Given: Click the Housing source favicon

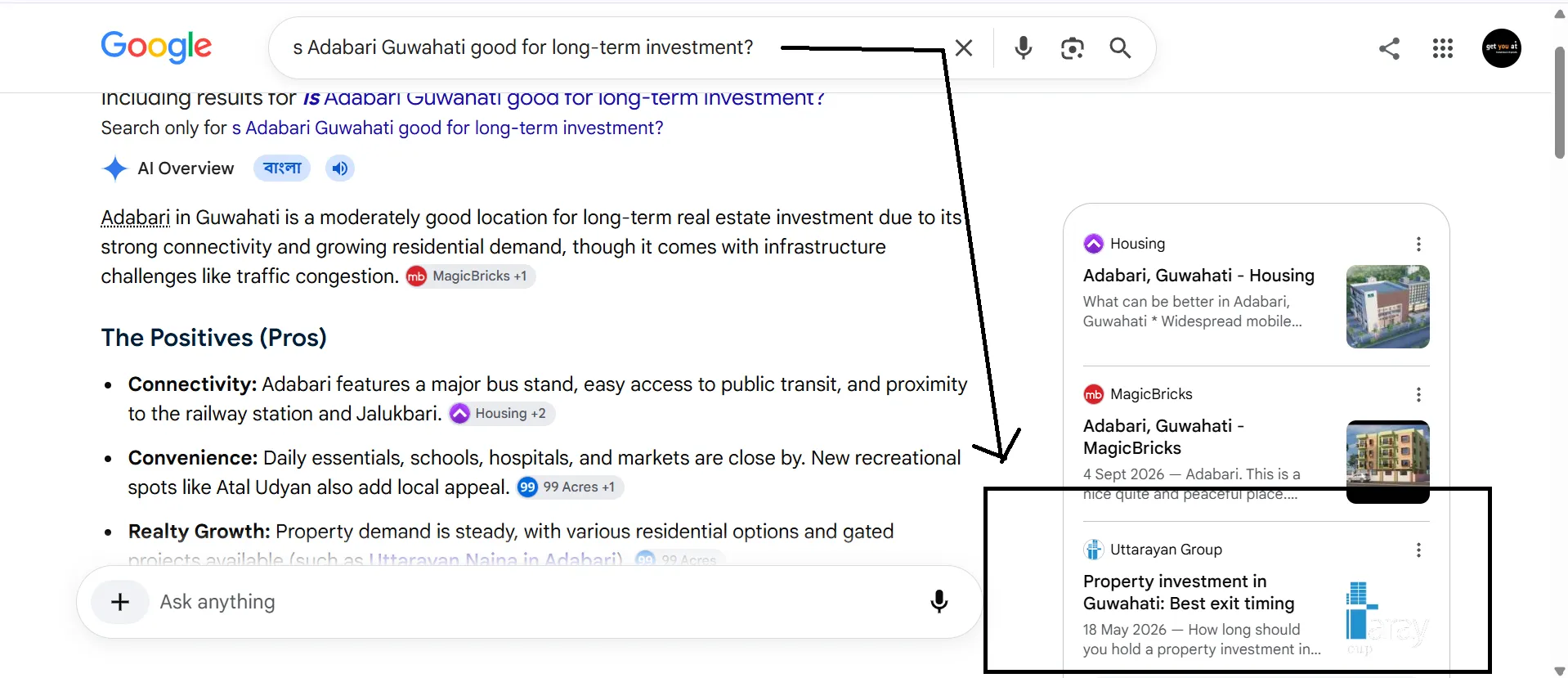Looking at the screenshot, I should pyautogui.click(x=1093, y=244).
